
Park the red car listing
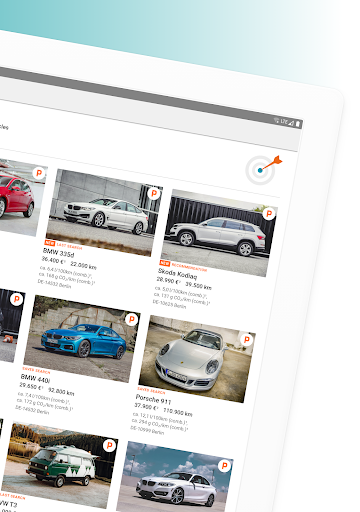point(39,173)
